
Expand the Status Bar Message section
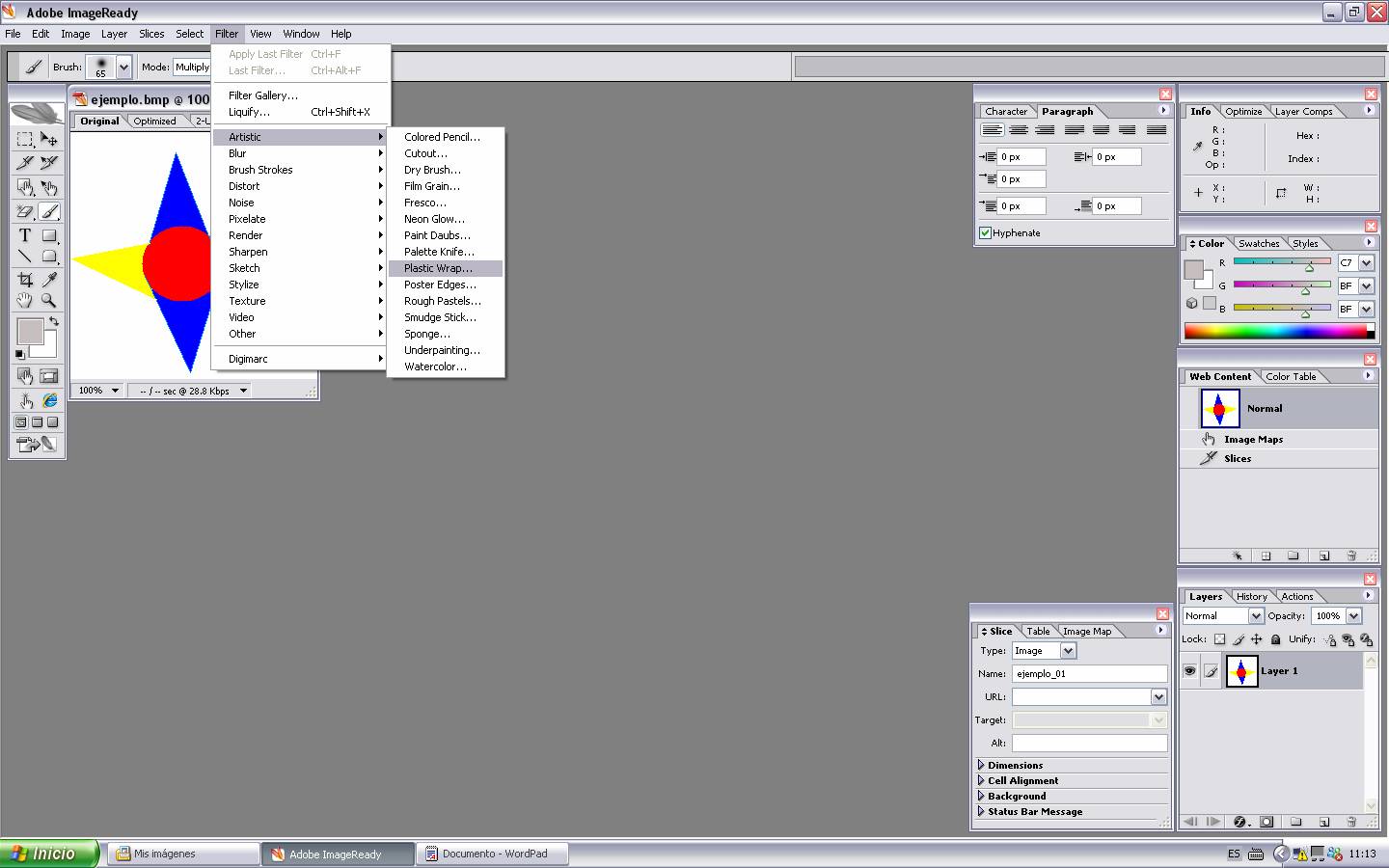coord(982,811)
